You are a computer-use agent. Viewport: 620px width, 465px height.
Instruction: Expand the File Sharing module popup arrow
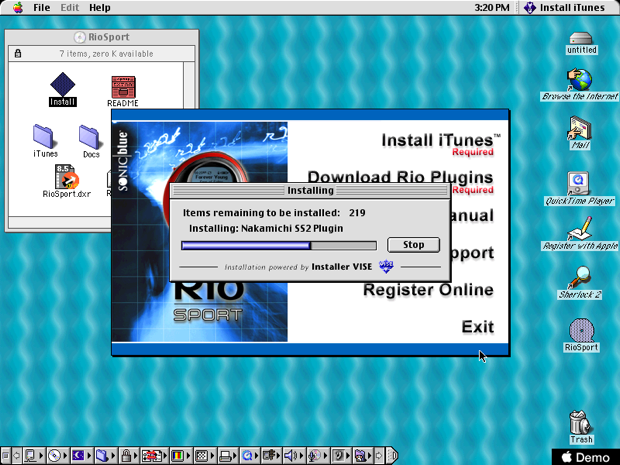[113, 456]
